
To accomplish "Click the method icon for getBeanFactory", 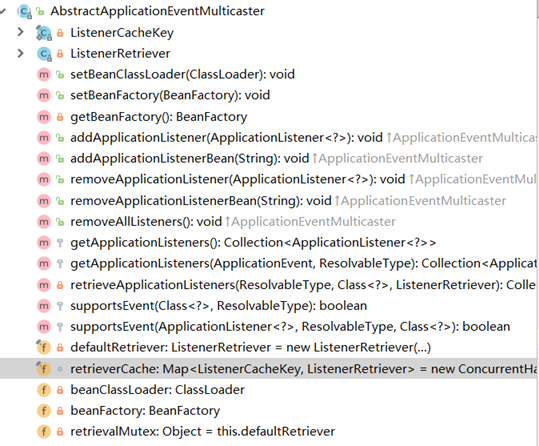I will 44,117.
